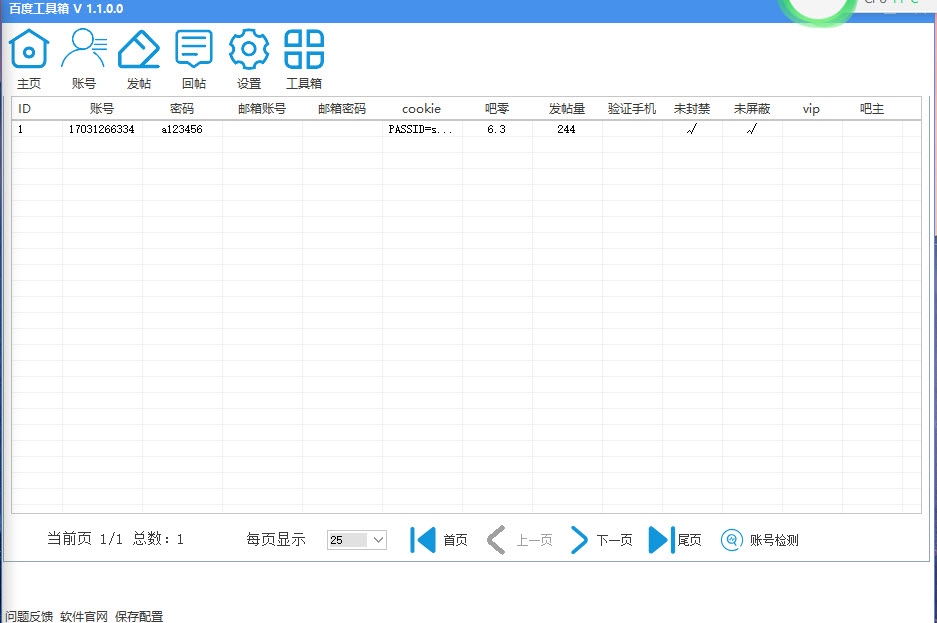Click the 吧零 column header
This screenshot has height=623, width=937.
point(497,109)
